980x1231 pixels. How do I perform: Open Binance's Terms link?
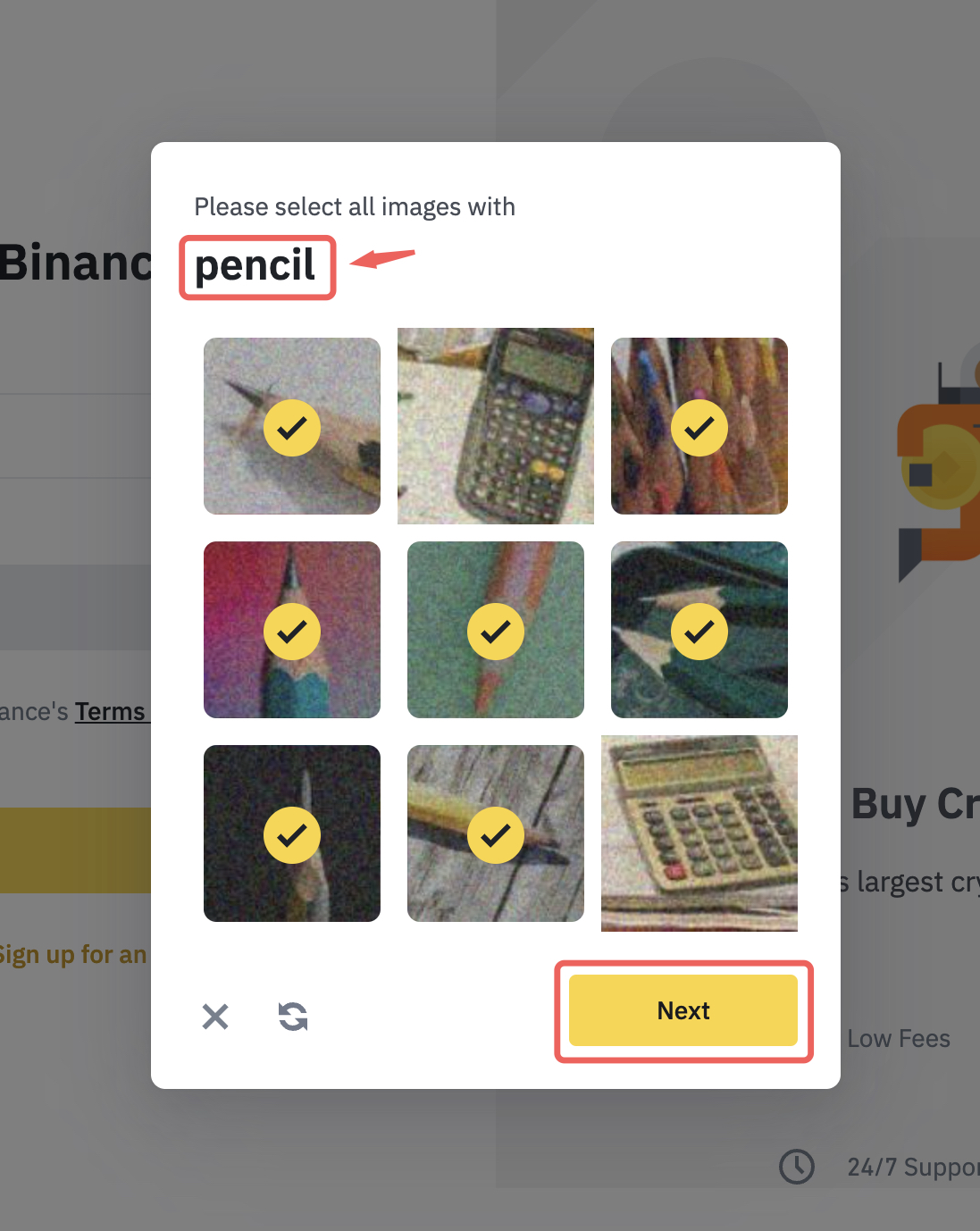pos(109,711)
